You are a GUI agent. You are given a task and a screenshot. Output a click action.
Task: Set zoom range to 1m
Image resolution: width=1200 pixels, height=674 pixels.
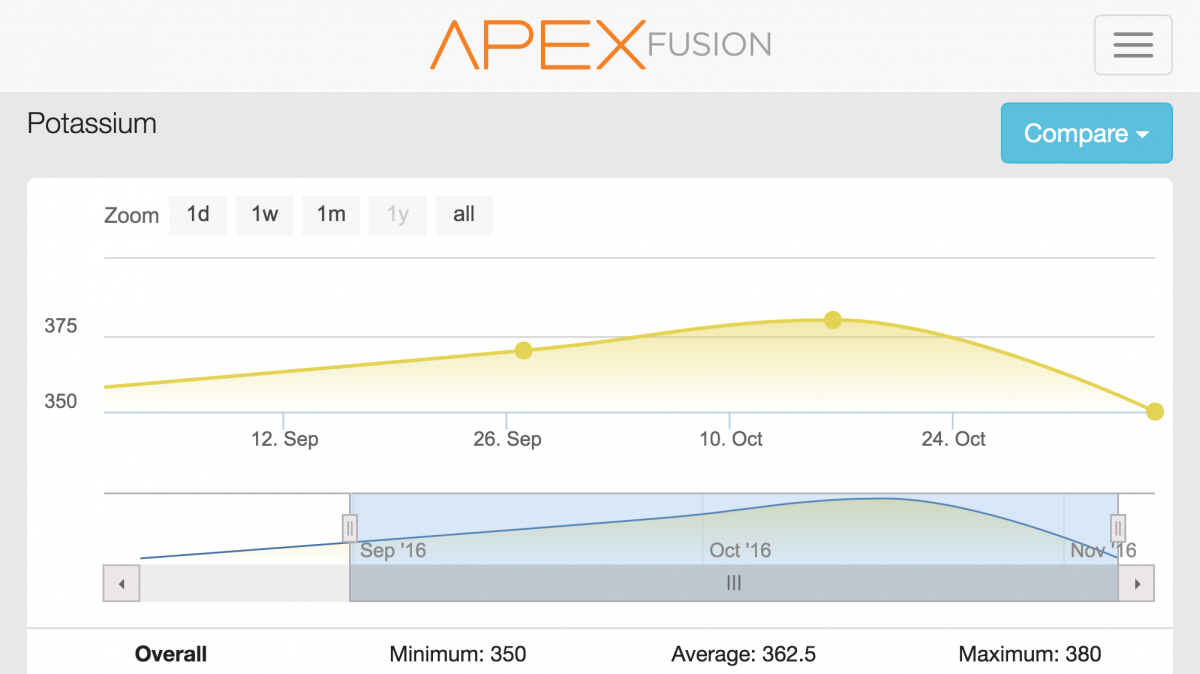[331, 215]
